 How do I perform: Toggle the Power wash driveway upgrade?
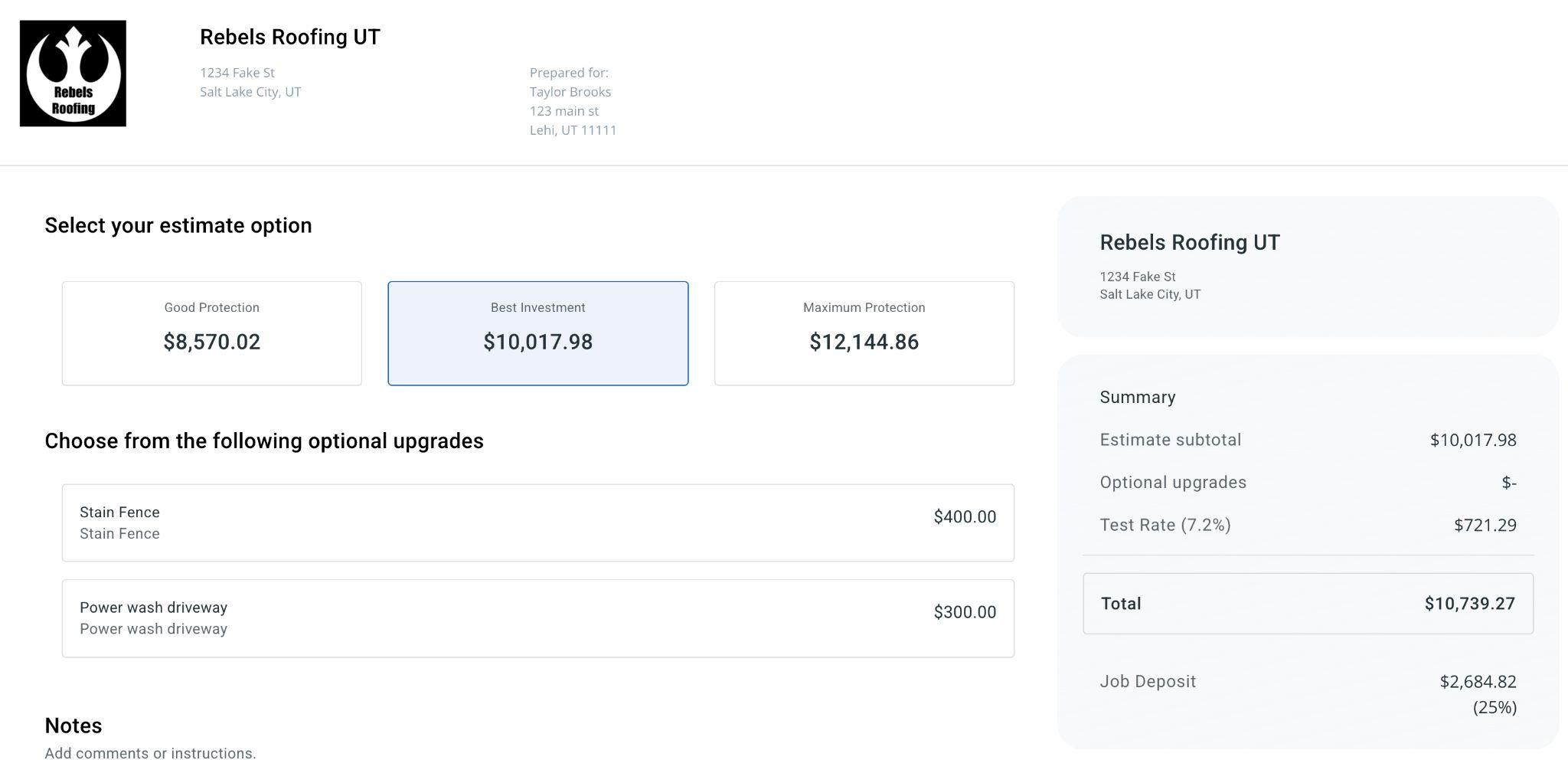537,618
